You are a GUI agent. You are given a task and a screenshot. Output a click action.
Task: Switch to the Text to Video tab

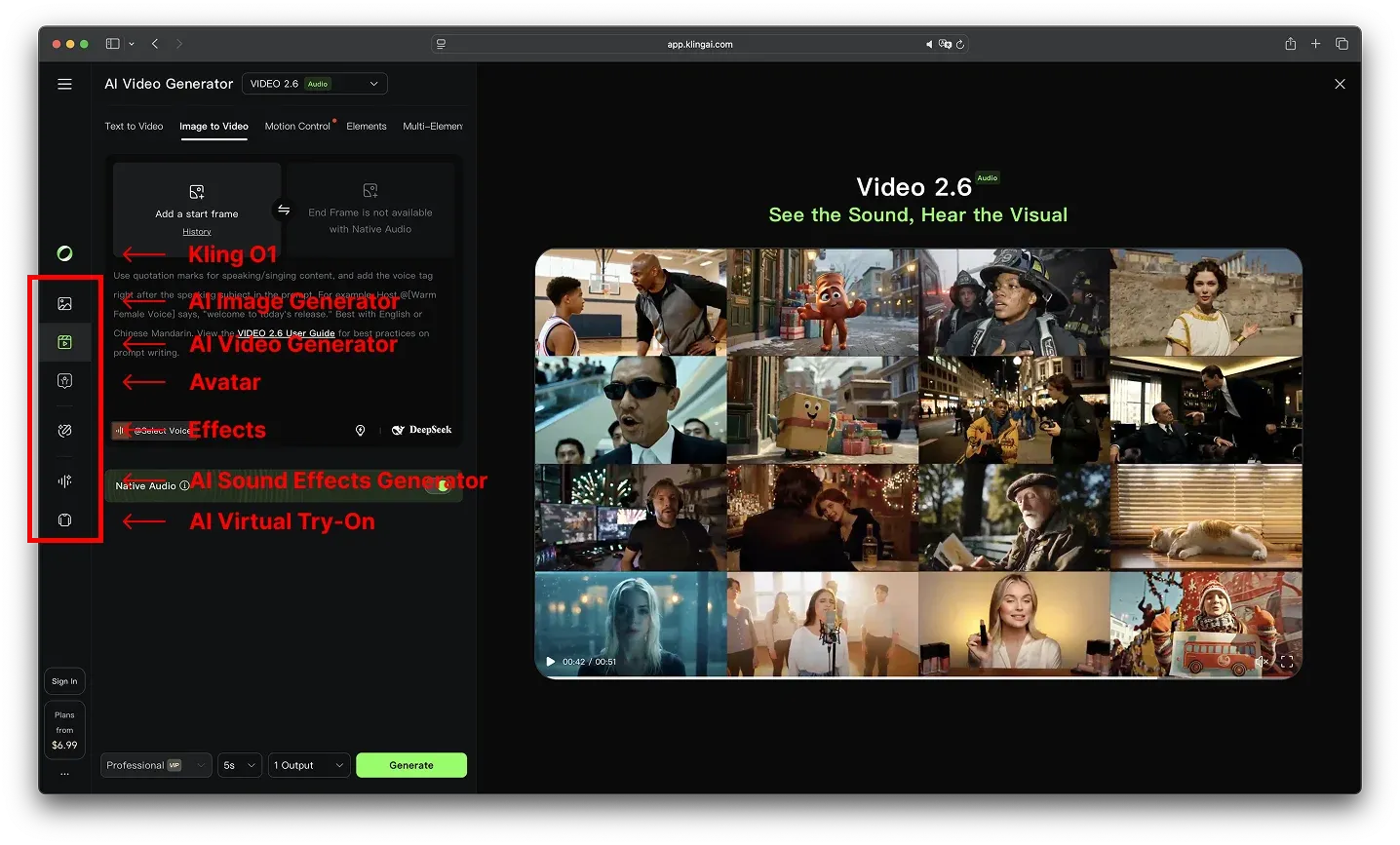(134, 126)
